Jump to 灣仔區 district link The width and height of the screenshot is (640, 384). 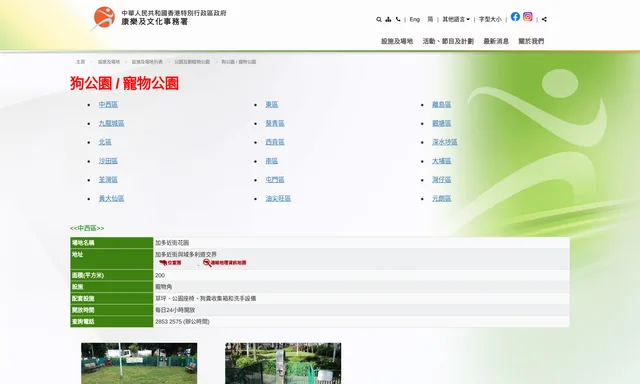click(442, 180)
